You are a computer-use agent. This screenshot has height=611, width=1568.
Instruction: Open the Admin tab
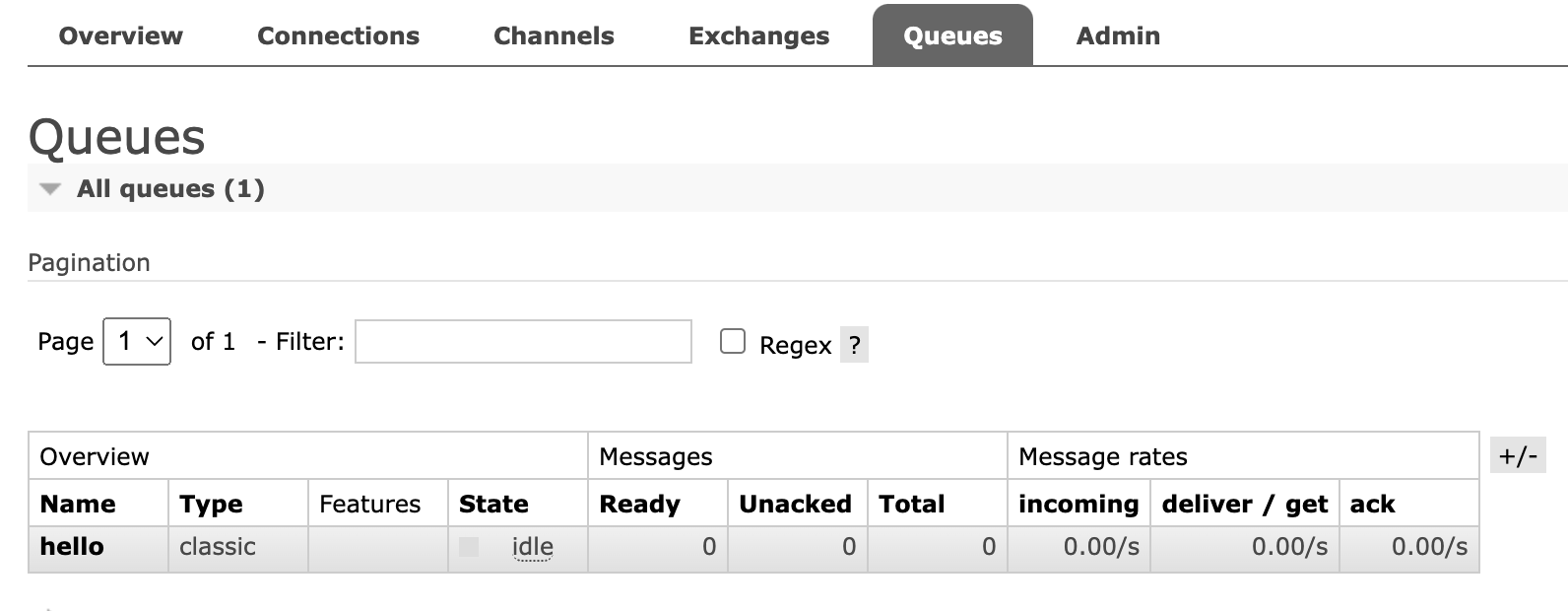pyautogui.click(x=1118, y=36)
